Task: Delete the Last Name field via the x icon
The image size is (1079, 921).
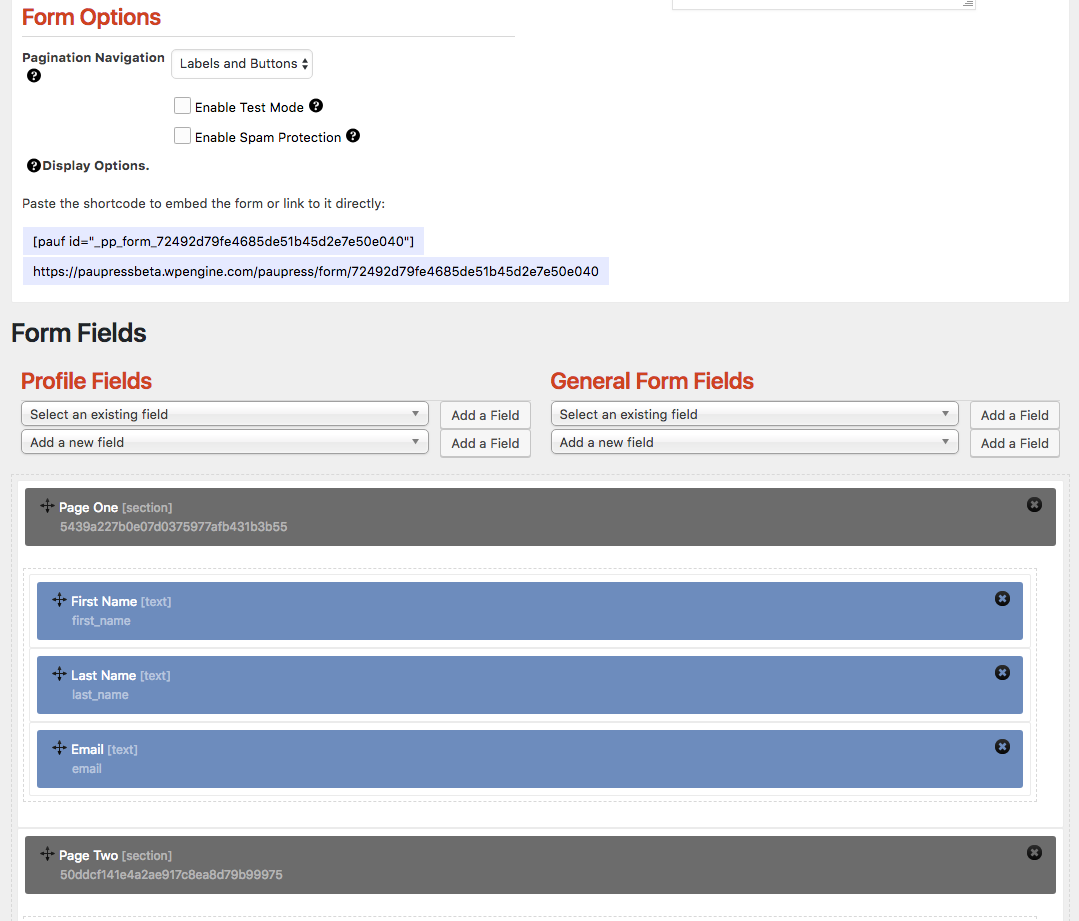Action: click(1002, 672)
